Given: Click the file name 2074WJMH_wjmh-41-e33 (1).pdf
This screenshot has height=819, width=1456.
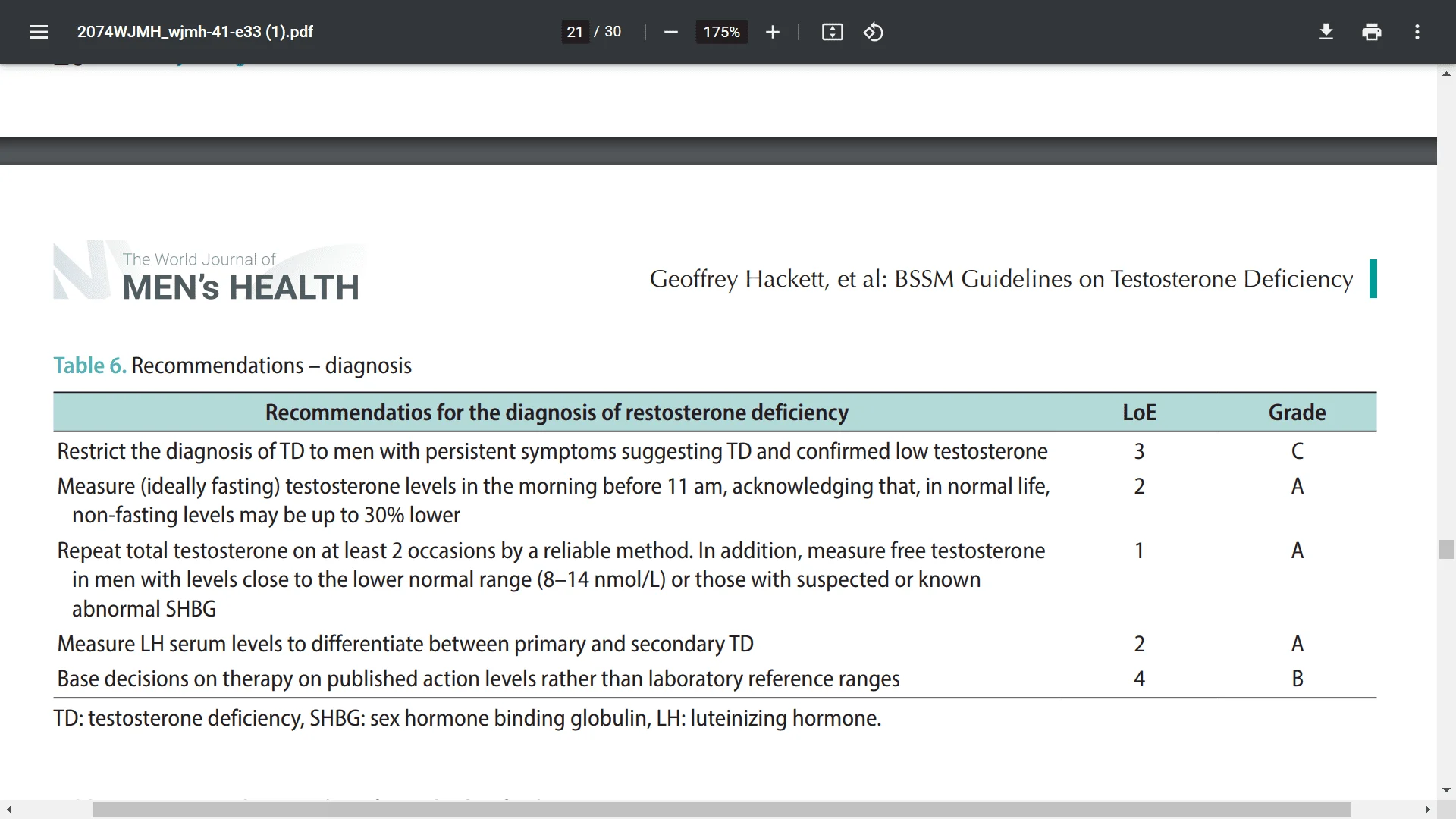Looking at the screenshot, I should 195,32.
